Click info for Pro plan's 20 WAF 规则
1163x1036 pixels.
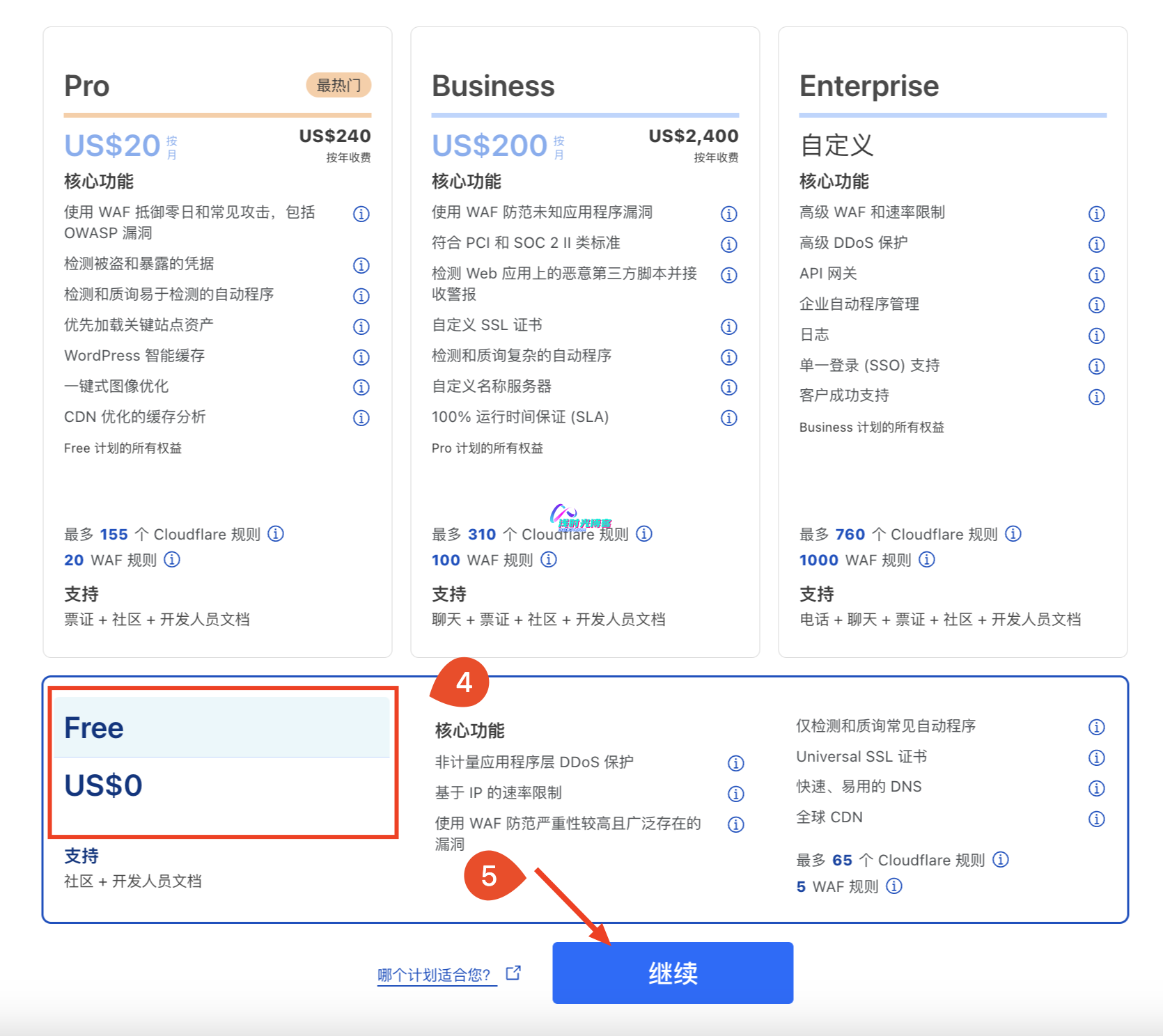click(172, 560)
